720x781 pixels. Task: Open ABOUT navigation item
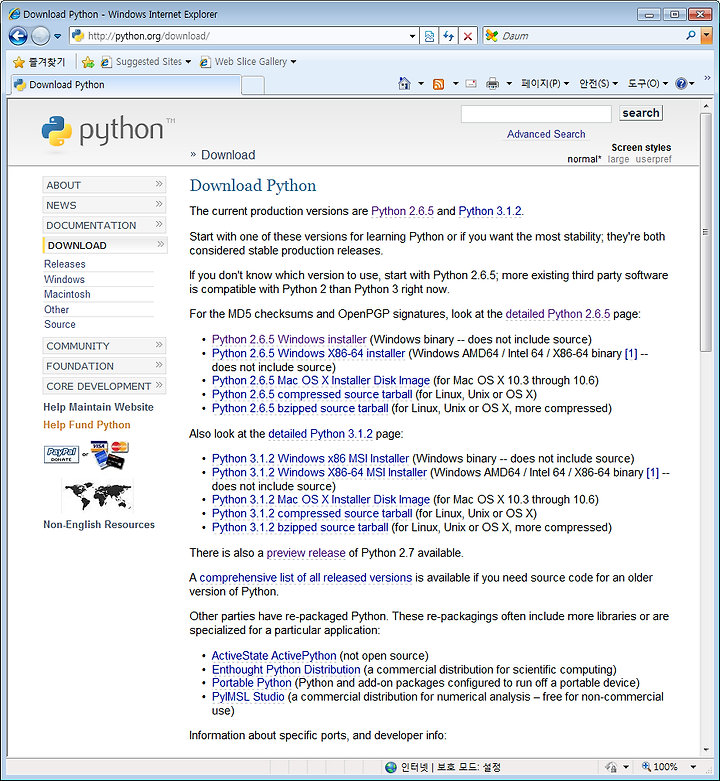coord(104,185)
